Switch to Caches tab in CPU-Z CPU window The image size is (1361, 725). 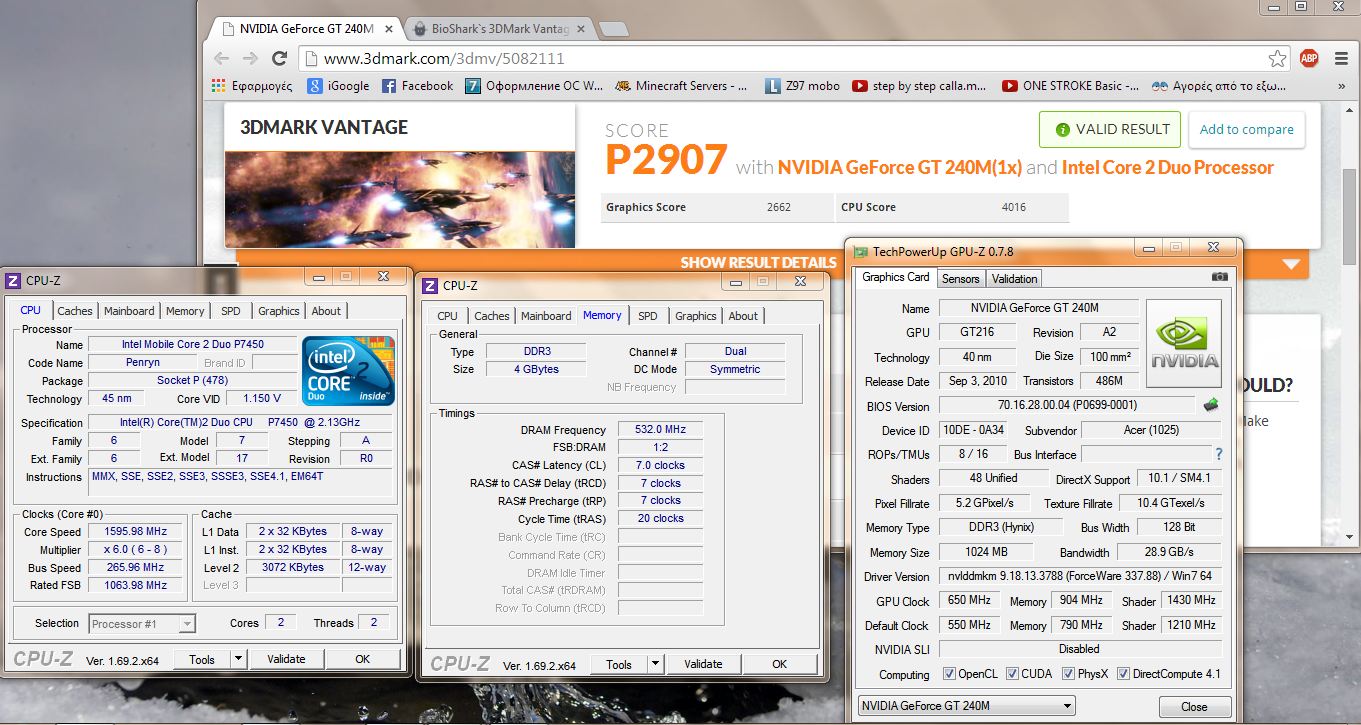click(75, 311)
